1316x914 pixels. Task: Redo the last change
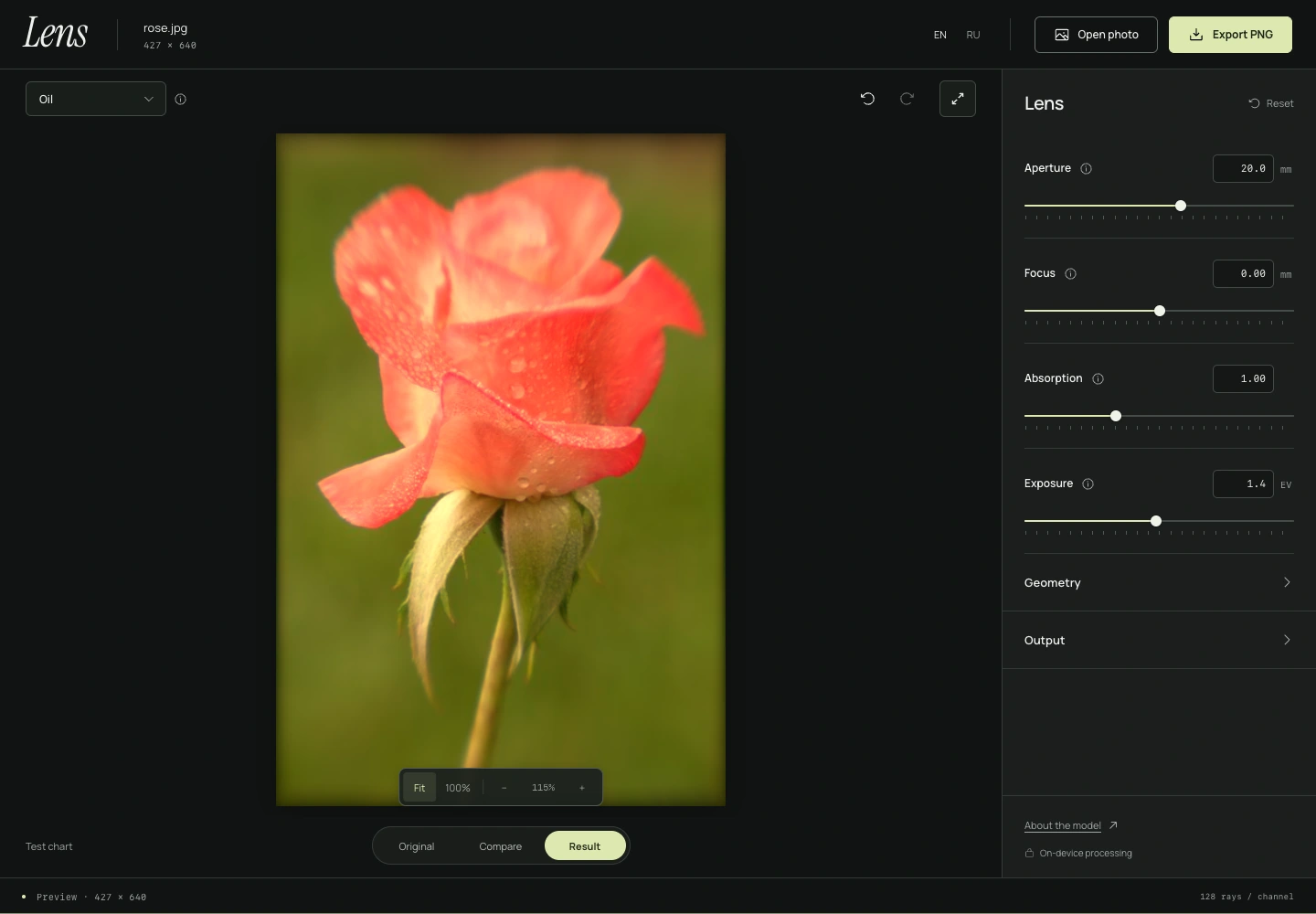[x=907, y=99]
